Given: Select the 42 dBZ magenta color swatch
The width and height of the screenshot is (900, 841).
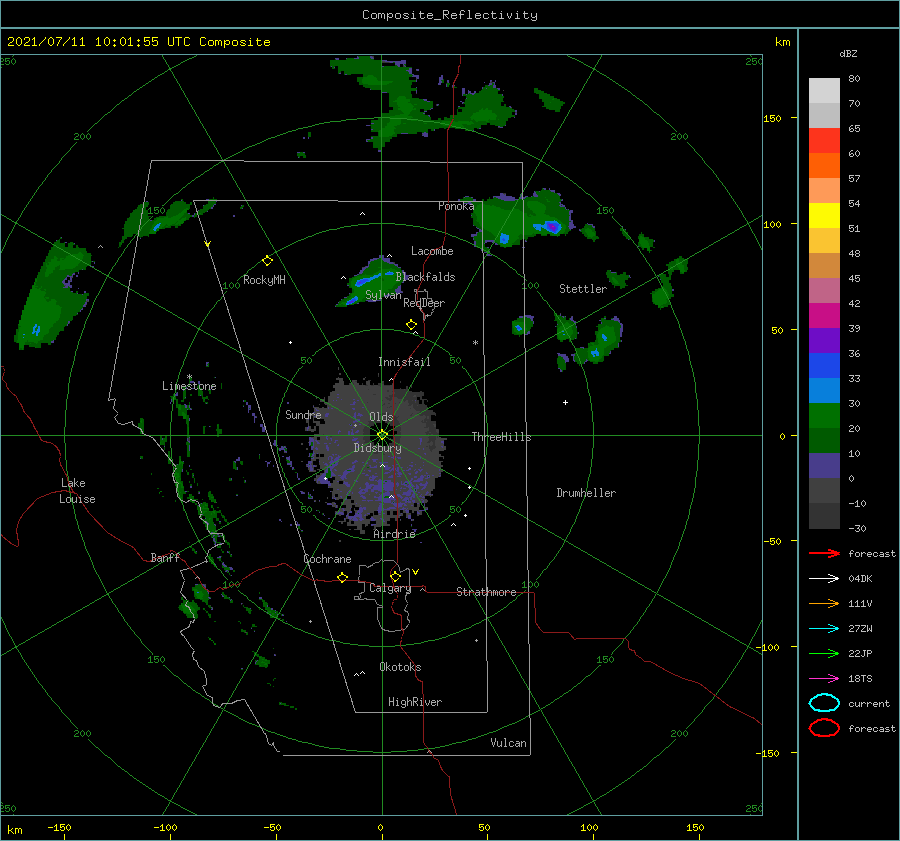Looking at the screenshot, I should pos(824,316).
